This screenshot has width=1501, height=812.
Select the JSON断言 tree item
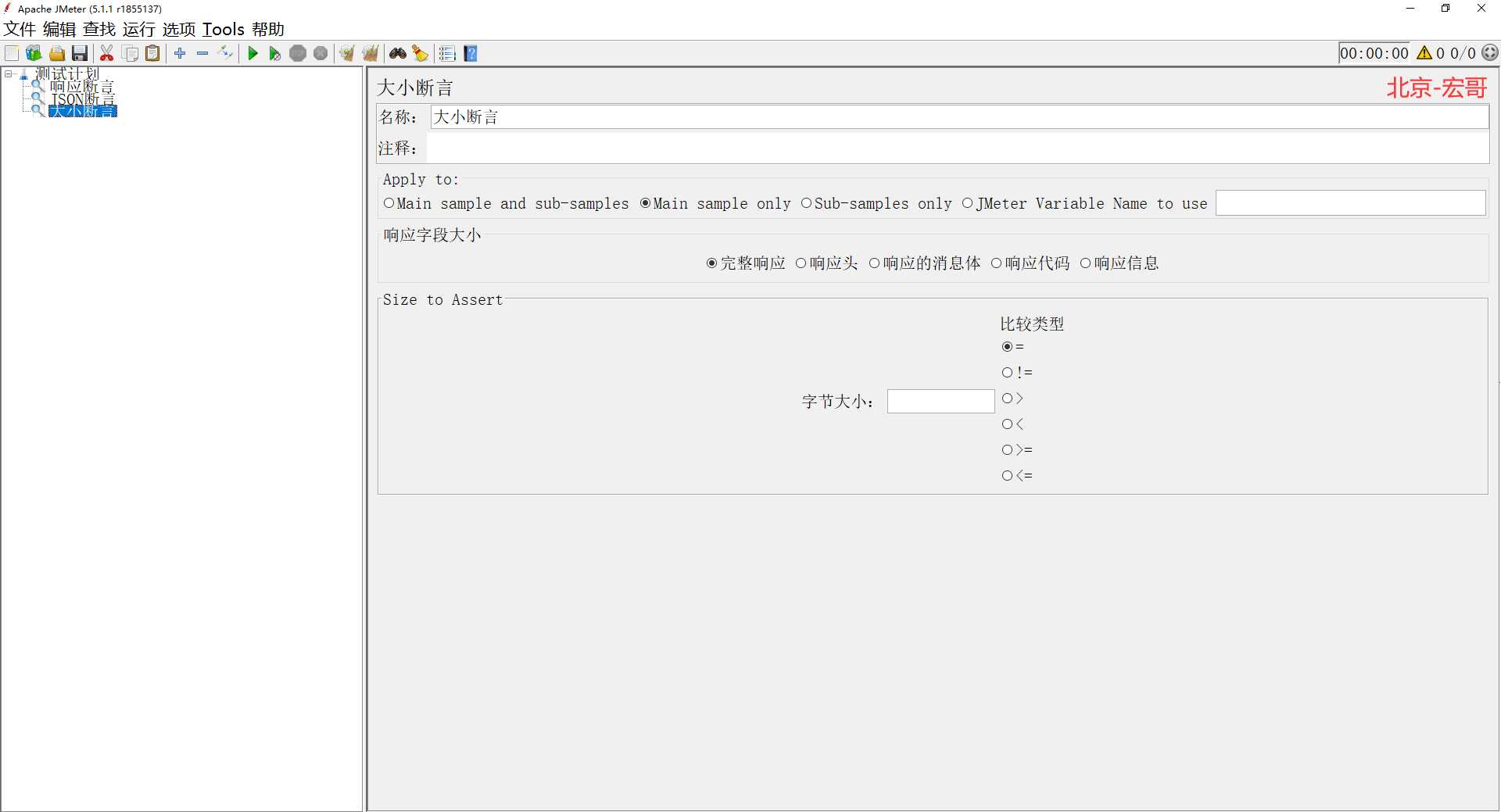click(x=82, y=99)
